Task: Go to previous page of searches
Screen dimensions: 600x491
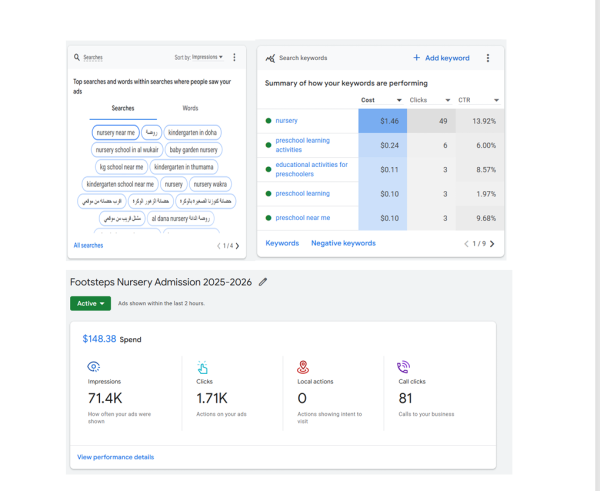Action: [x=218, y=246]
